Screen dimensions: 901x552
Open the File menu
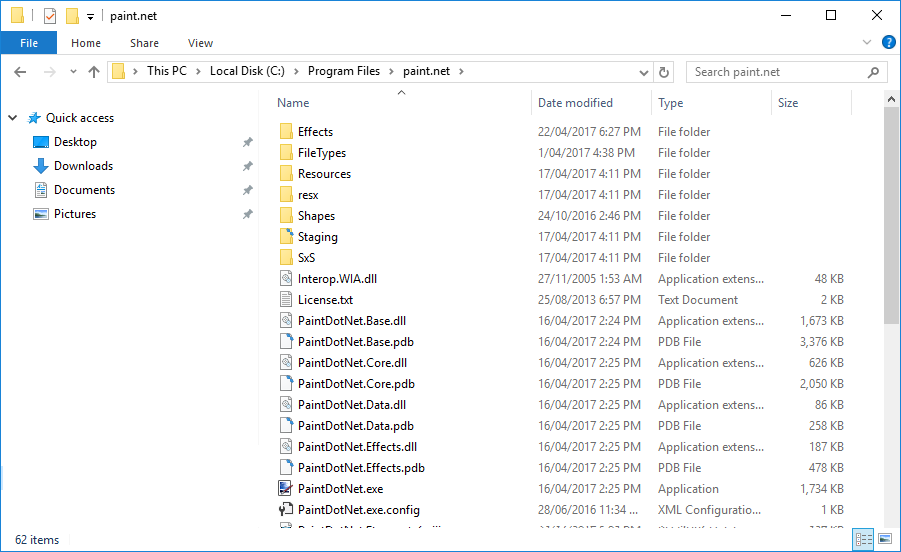29,43
